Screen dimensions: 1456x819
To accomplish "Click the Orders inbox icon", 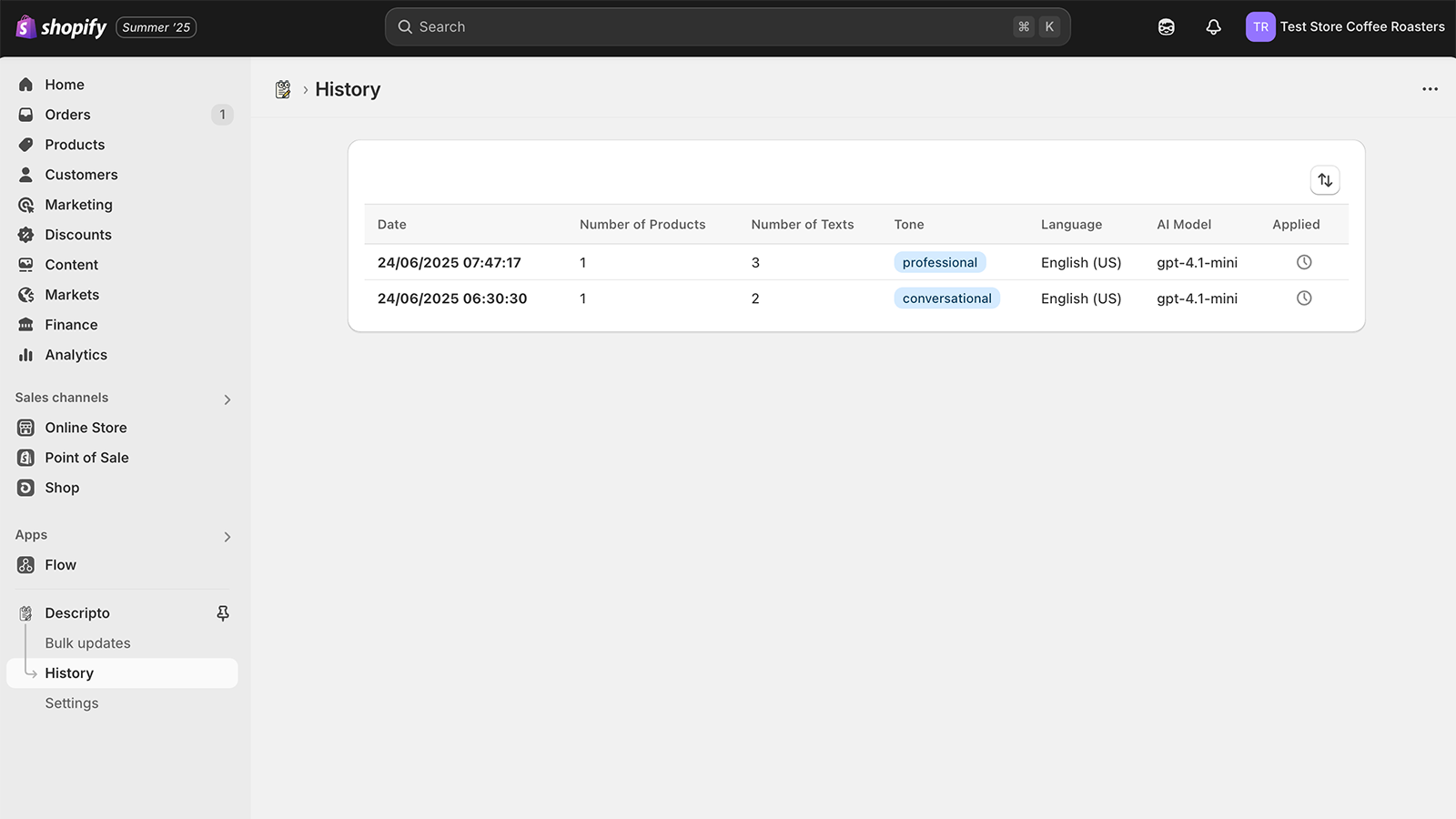I will coord(25,115).
